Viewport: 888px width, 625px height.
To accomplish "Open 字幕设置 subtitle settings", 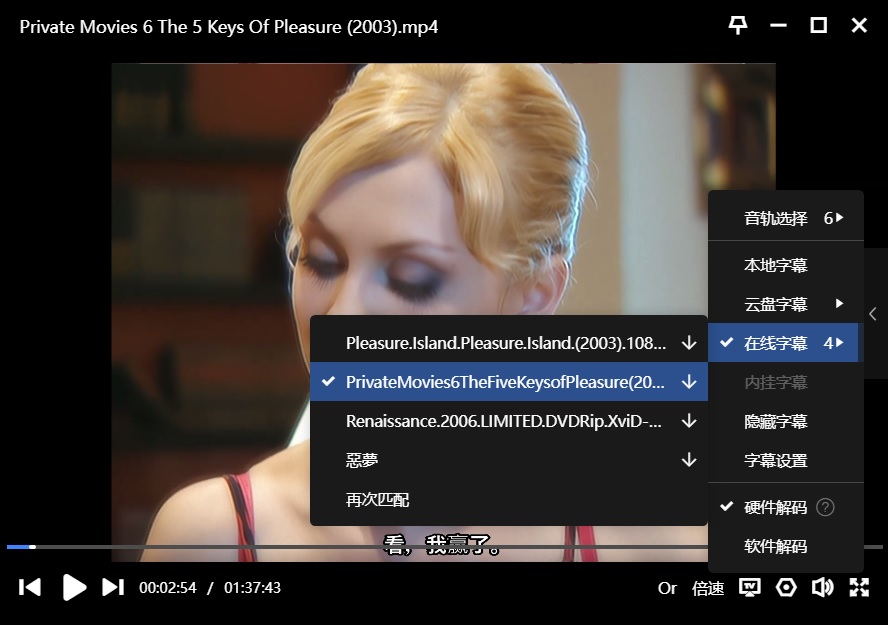I will coord(775,460).
